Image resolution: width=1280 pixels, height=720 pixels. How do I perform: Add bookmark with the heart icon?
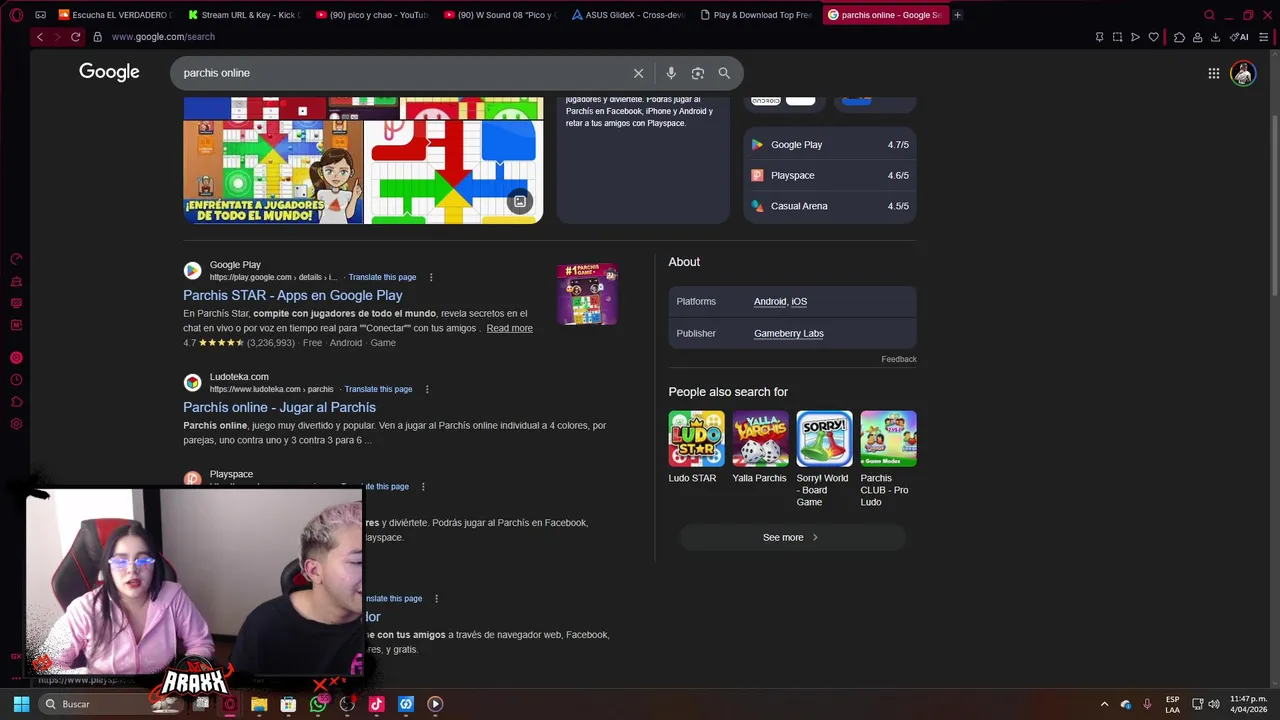tap(1153, 37)
